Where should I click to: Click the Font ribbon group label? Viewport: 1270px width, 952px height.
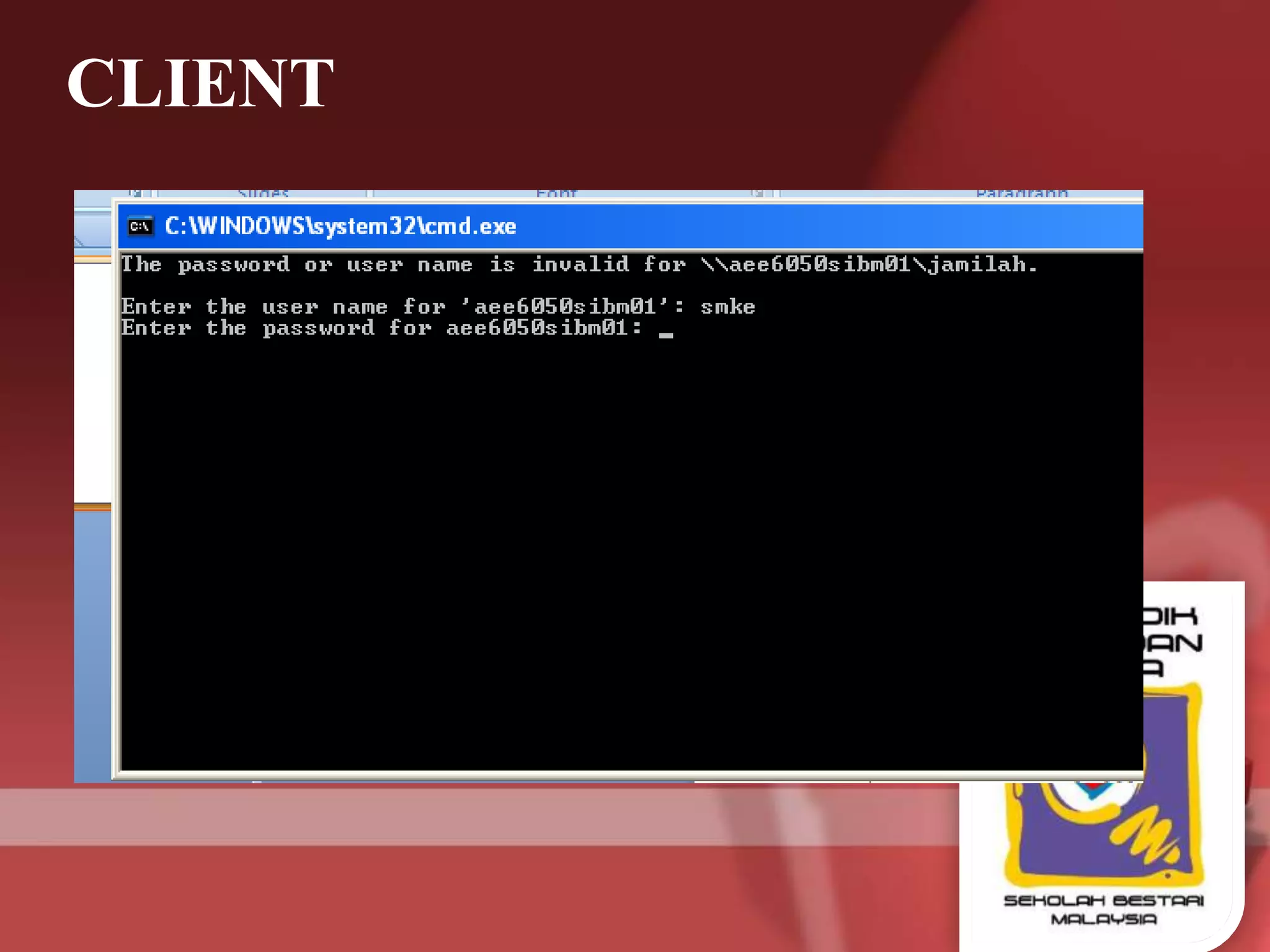(x=556, y=194)
